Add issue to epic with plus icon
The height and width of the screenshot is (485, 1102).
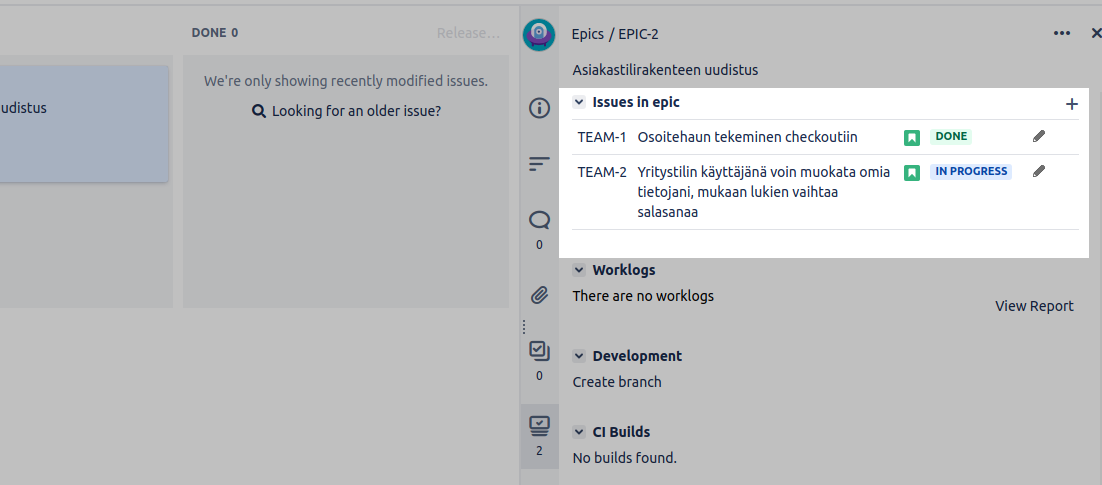pyautogui.click(x=1072, y=104)
